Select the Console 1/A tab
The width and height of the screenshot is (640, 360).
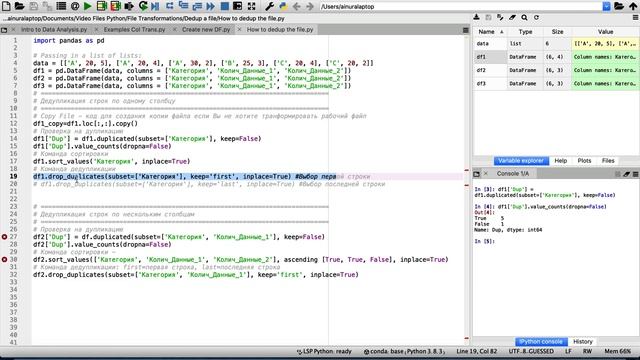(513, 173)
